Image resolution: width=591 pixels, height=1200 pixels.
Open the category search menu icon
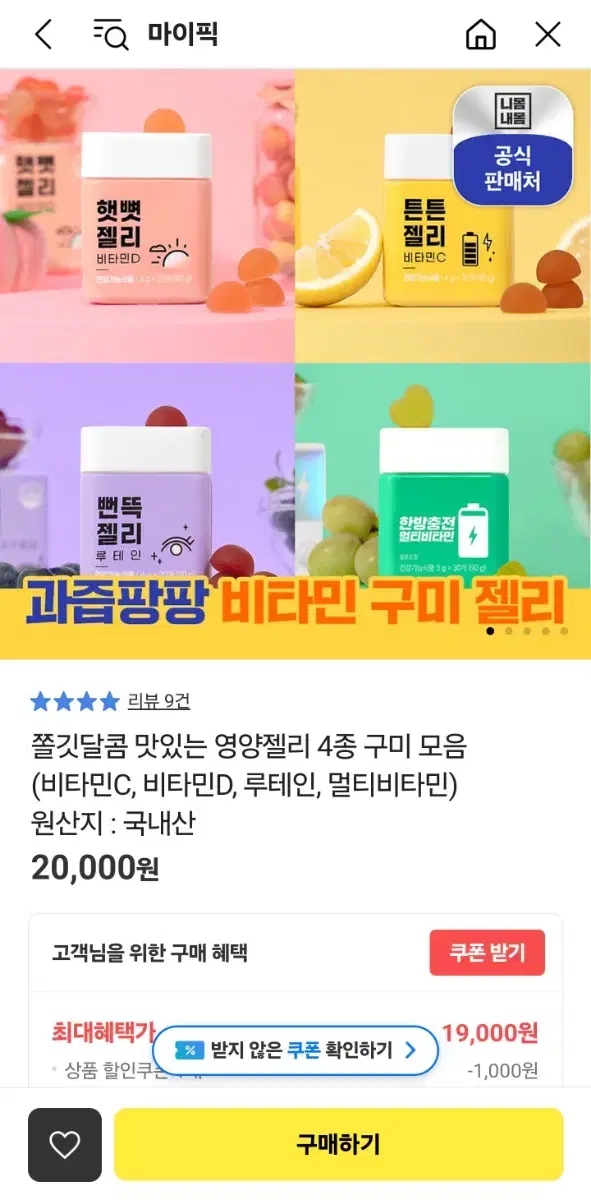[x=111, y=35]
